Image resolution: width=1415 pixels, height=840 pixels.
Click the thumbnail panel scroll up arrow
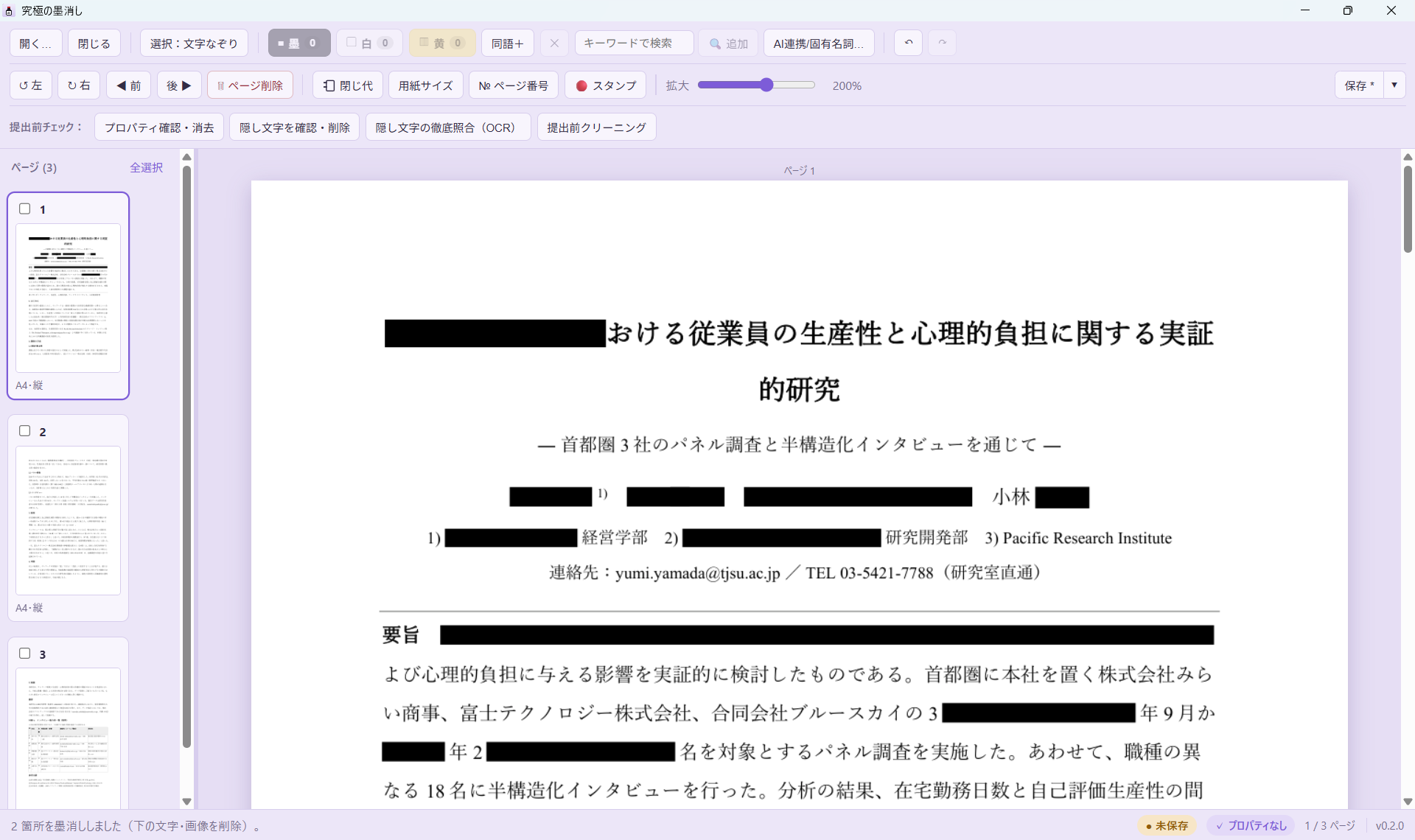pyautogui.click(x=186, y=157)
